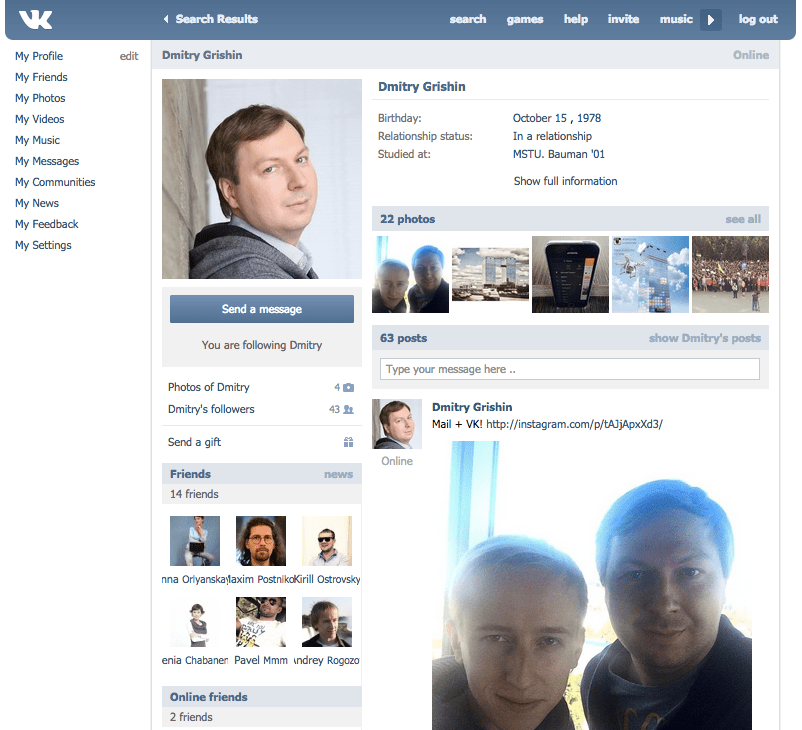Go back via Search Results arrow
Image resolution: width=802 pixels, height=730 pixels.
[166, 19]
